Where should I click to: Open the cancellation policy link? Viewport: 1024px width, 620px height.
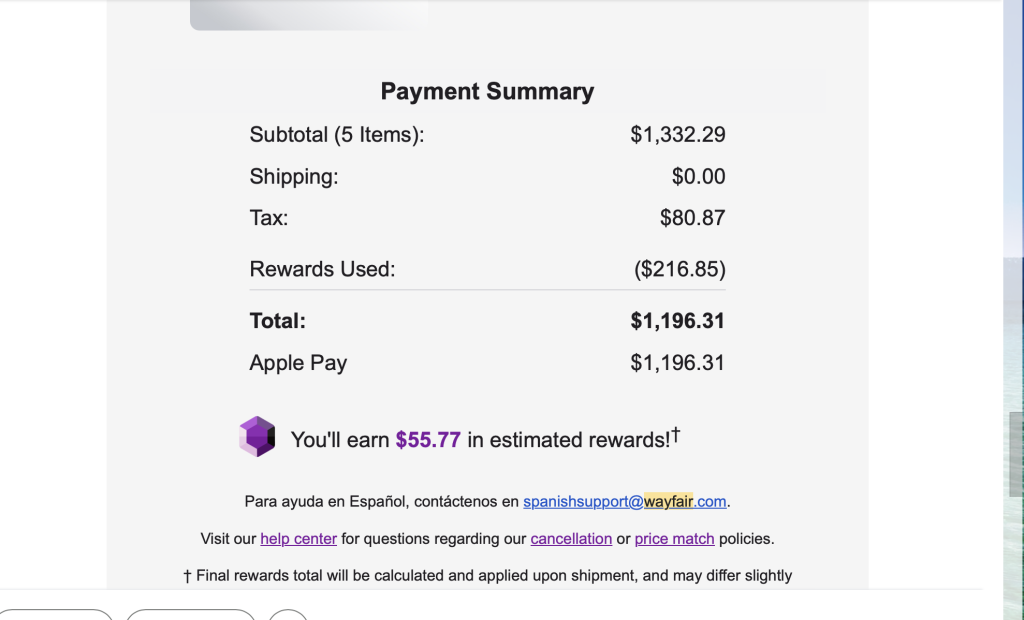click(x=571, y=538)
